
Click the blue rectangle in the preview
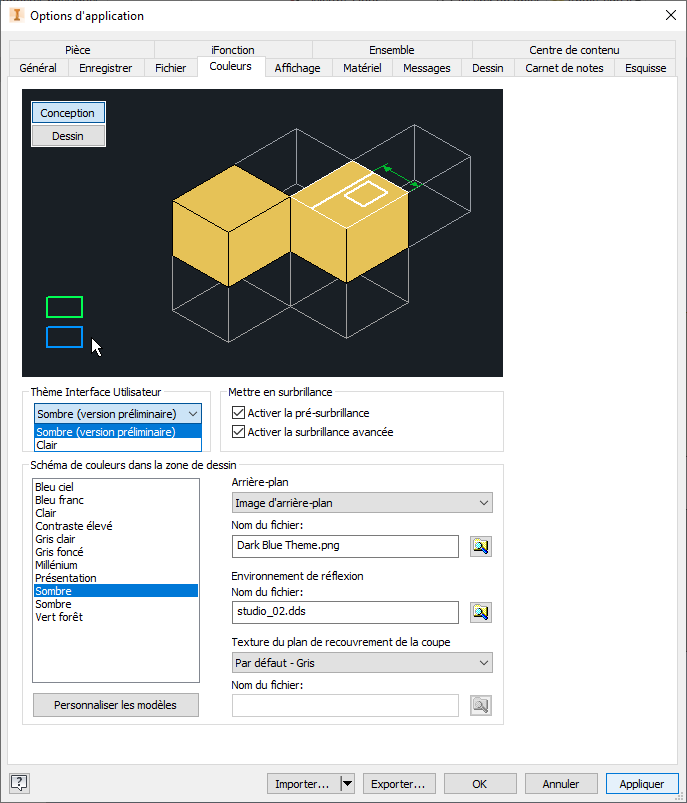[65, 337]
